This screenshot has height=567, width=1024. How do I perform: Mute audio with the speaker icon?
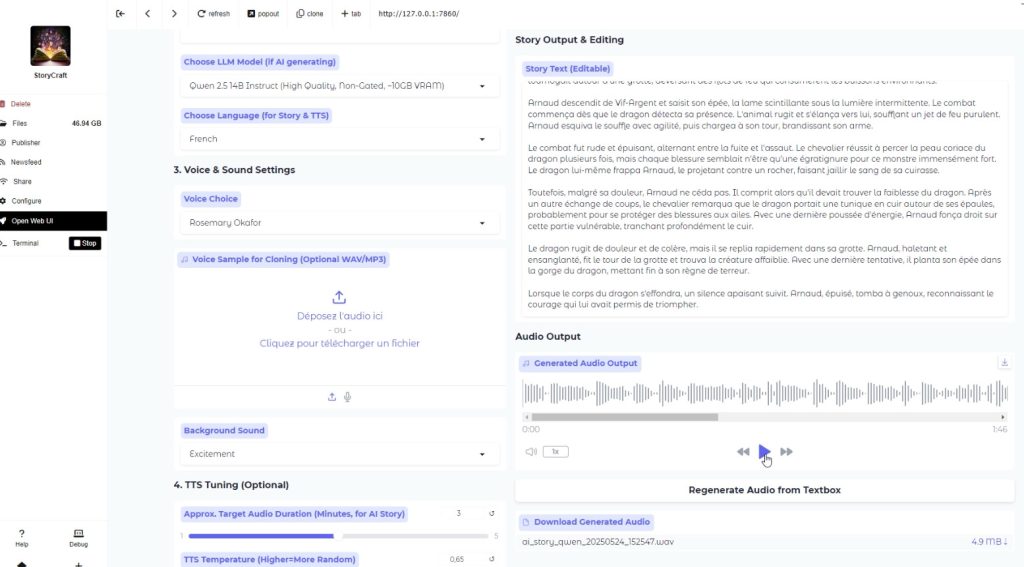point(531,452)
